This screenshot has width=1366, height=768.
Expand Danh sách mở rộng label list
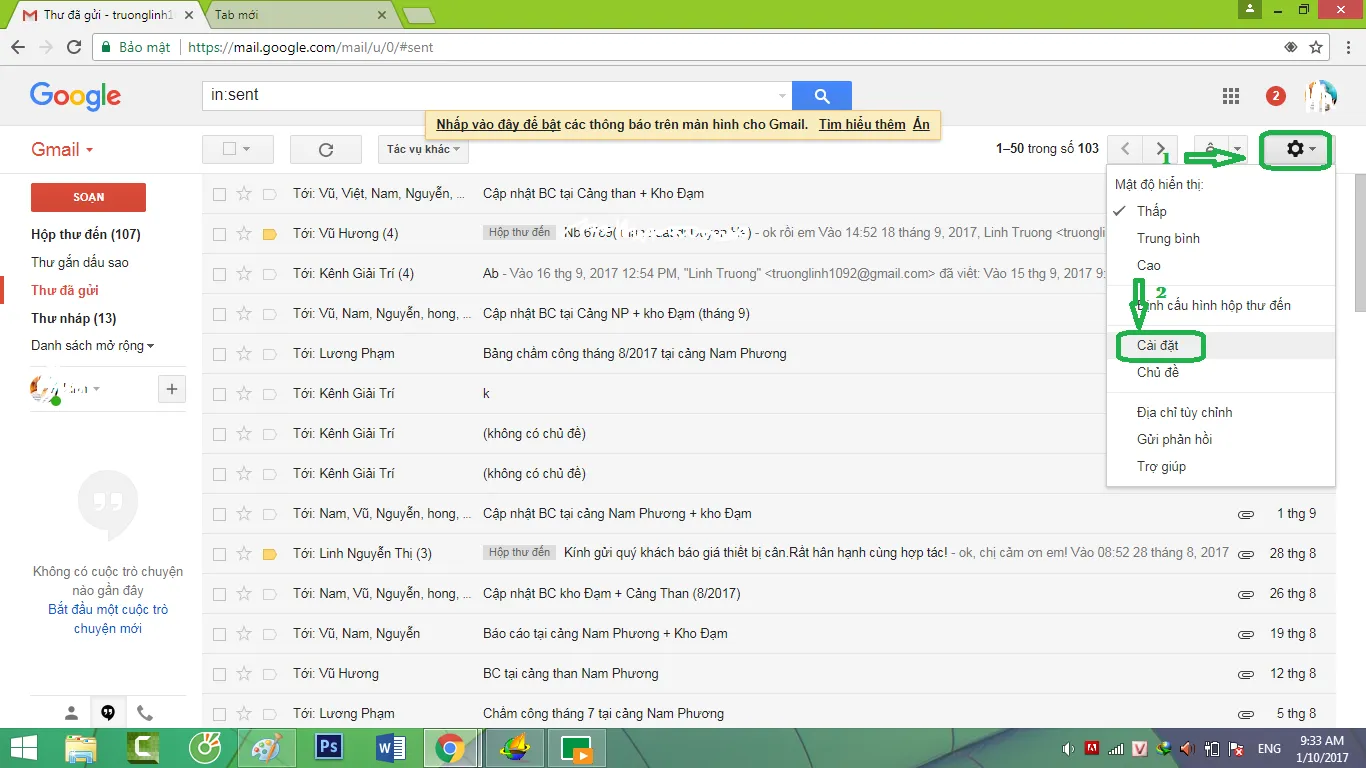(x=92, y=346)
